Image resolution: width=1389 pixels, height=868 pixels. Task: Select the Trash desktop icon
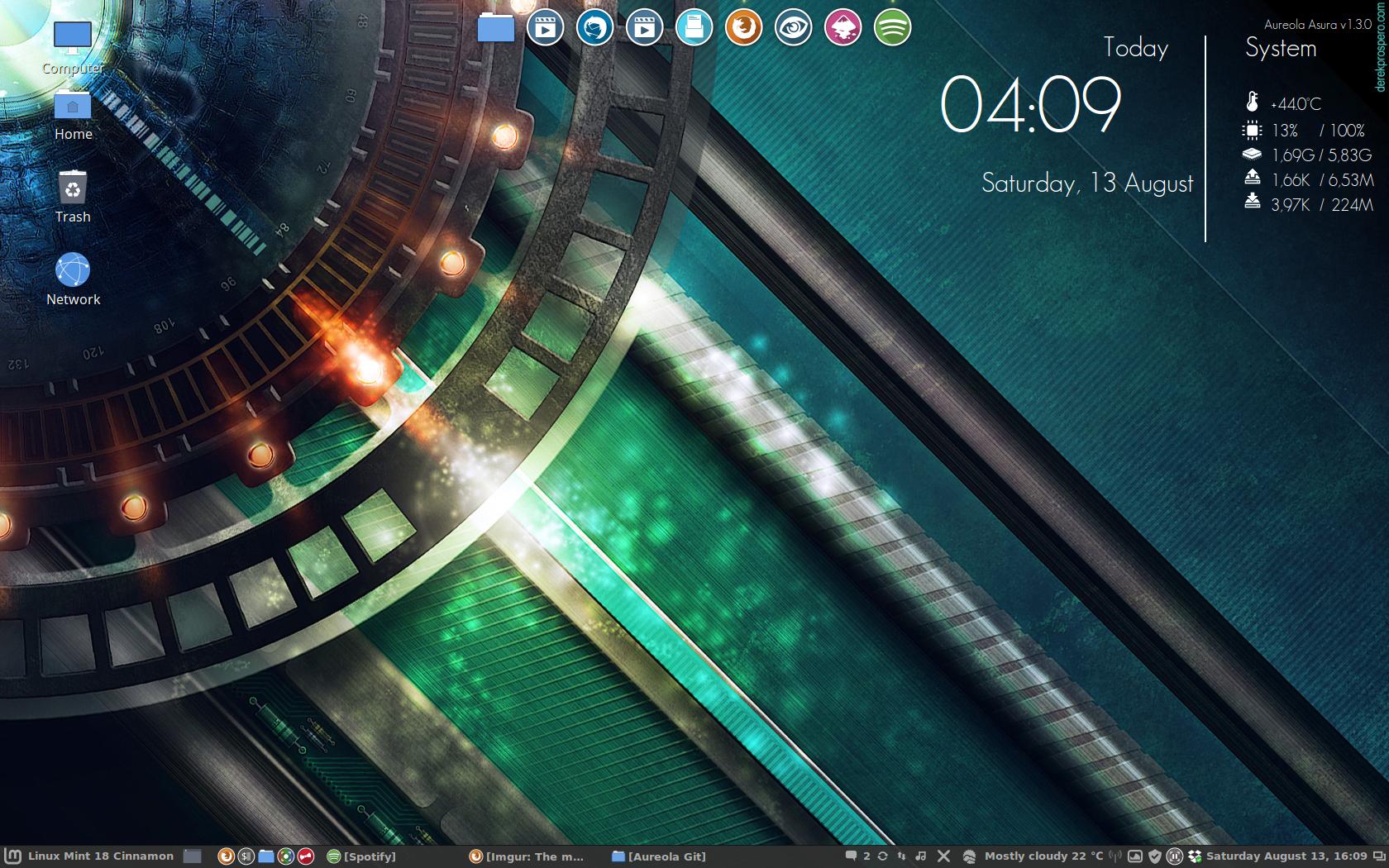point(73,197)
